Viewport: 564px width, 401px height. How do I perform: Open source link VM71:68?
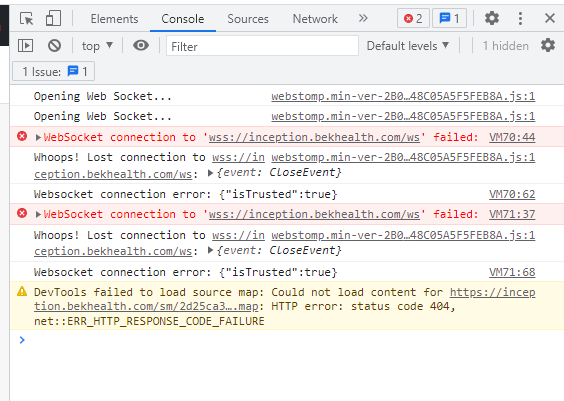tap(512, 272)
